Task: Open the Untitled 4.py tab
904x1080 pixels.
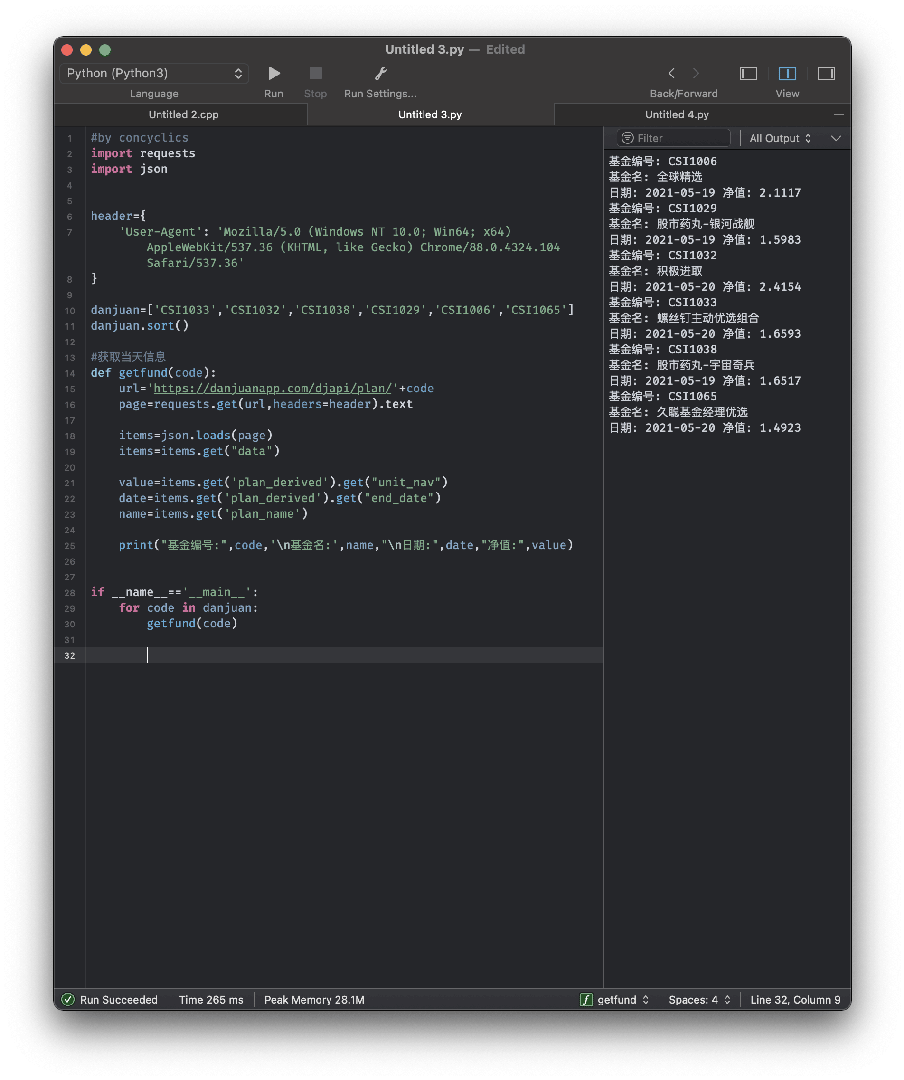Action: coord(677,114)
